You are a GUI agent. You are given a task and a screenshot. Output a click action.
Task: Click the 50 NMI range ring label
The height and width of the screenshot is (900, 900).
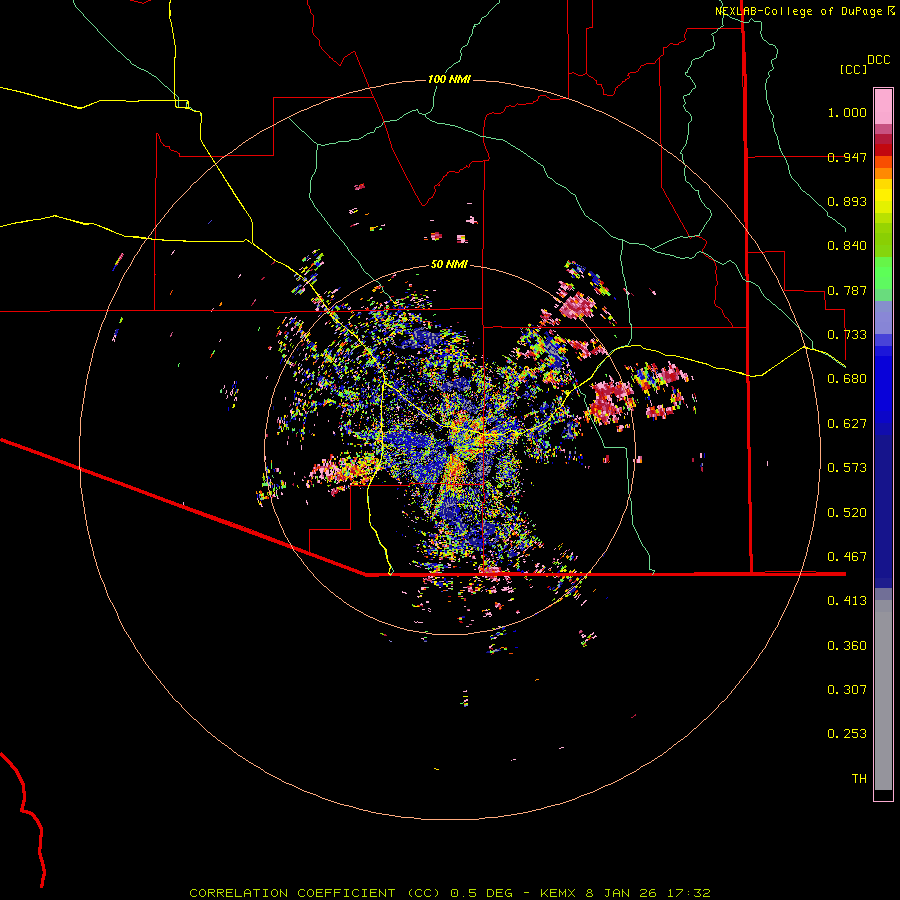[x=449, y=265]
